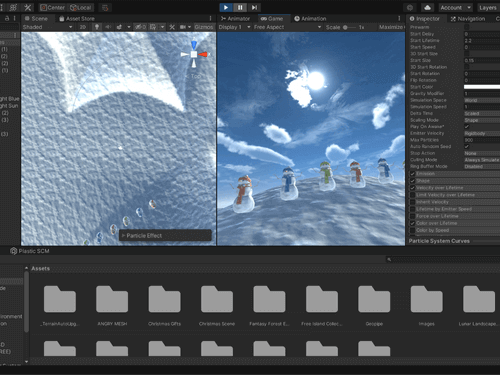500x375 pixels.
Task: Disable Velocity over Lifetime module checkbox
Action: (413, 188)
